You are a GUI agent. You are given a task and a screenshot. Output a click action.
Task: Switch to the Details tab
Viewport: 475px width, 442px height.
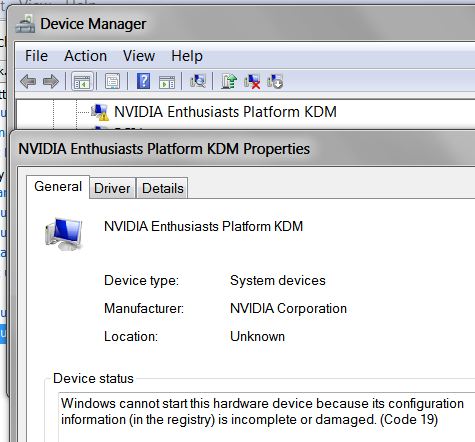click(x=163, y=188)
